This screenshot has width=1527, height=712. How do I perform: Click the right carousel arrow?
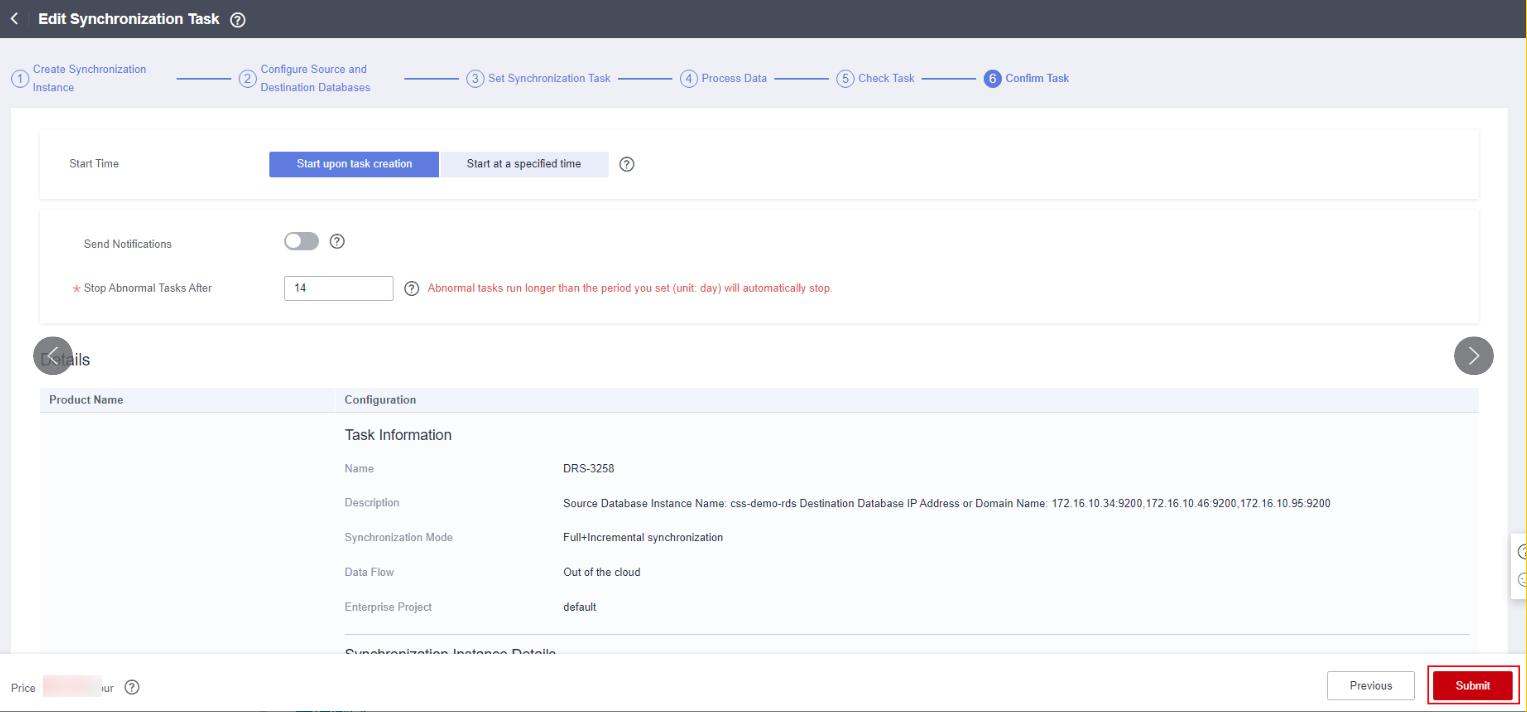(1473, 355)
